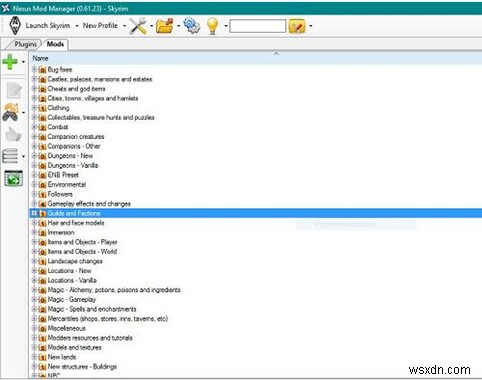
Task: Click the green arrows icon in the sidebar
Action: point(14,178)
